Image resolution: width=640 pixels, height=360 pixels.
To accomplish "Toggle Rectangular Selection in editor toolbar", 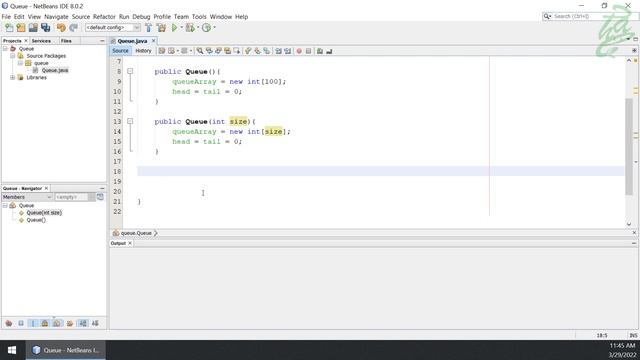I will [237, 51].
